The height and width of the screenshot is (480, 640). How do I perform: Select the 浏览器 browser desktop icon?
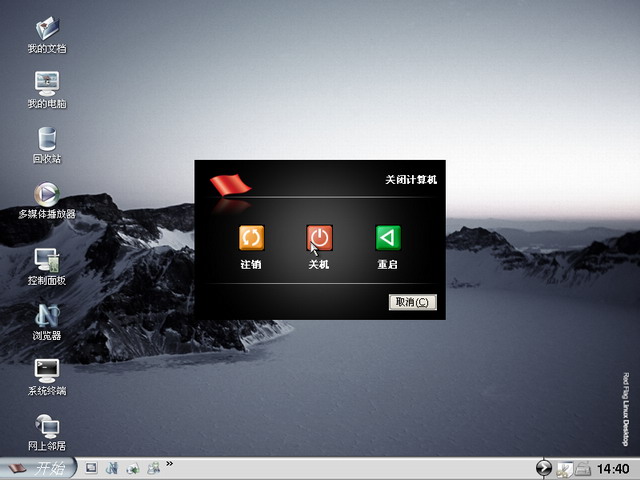pos(47,322)
